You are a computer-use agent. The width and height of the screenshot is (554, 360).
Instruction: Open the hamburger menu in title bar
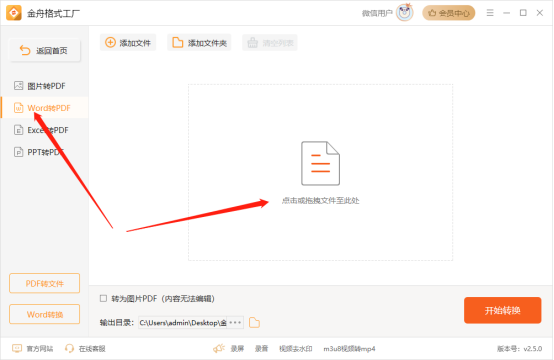pyautogui.click(x=490, y=13)
